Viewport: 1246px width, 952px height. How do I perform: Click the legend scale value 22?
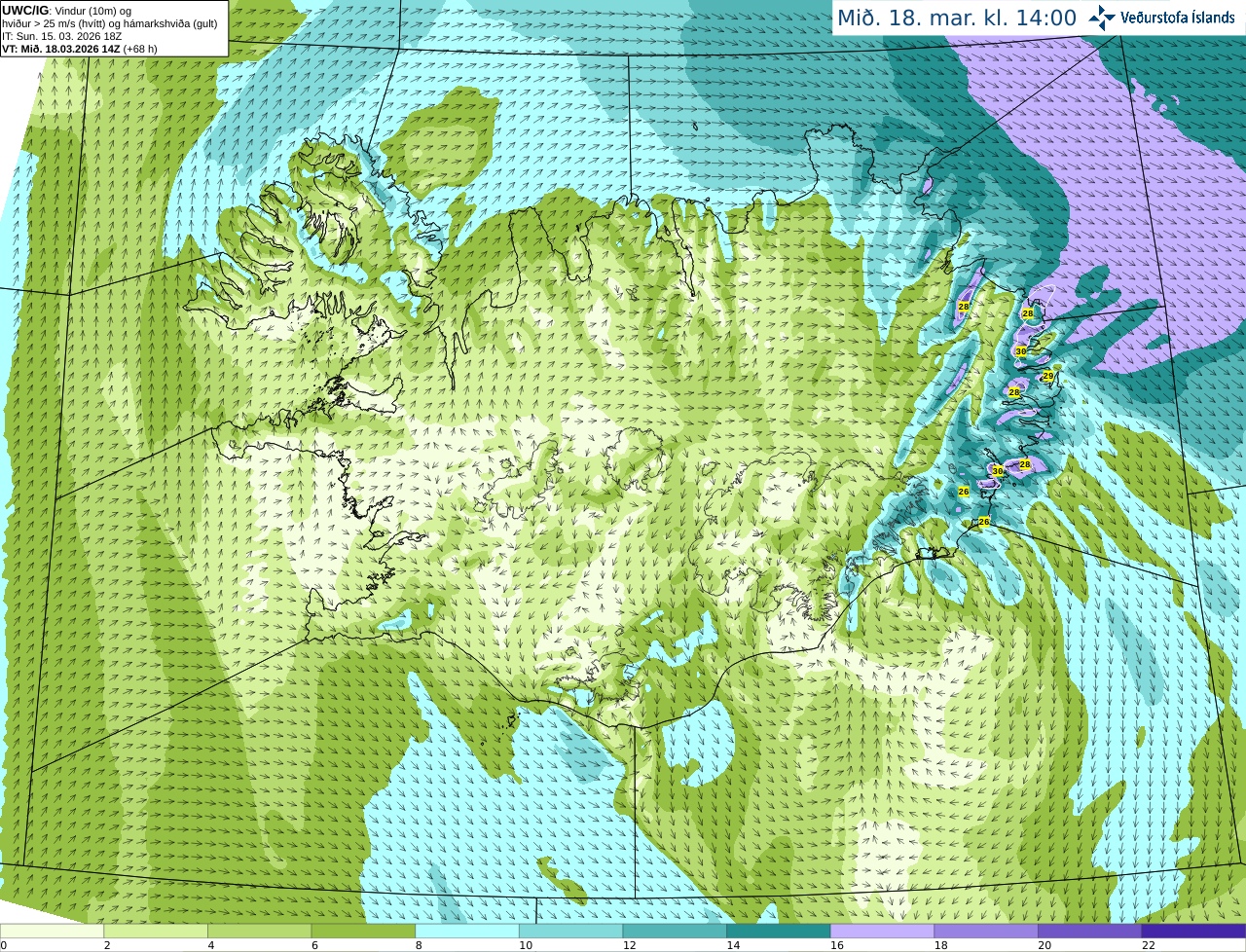pos(1149,945)
